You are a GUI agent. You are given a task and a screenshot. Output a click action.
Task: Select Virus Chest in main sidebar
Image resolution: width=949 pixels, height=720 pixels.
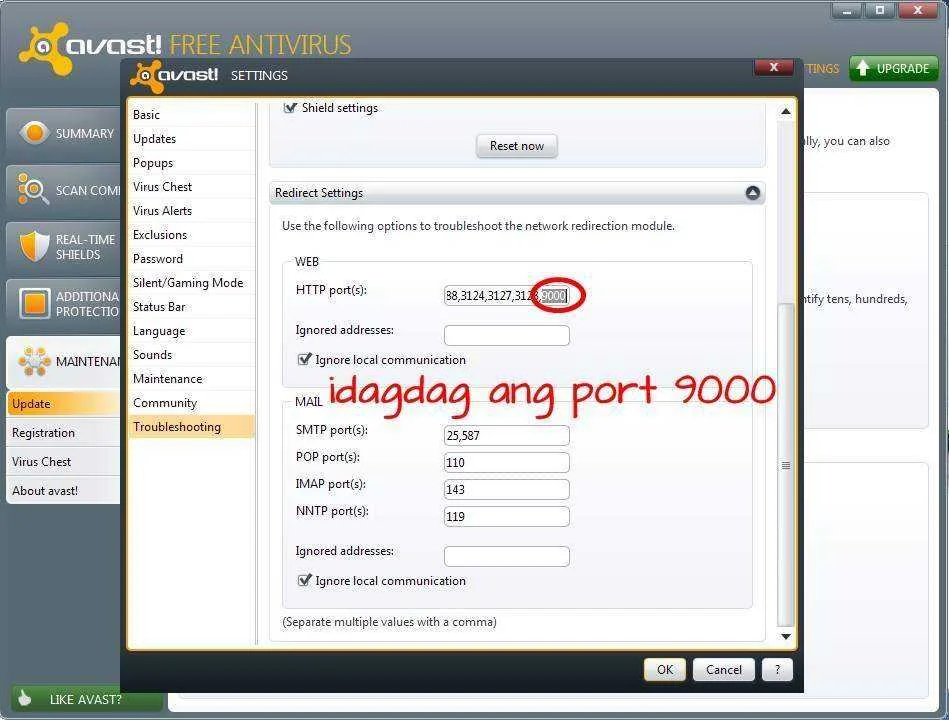(64, 462)
